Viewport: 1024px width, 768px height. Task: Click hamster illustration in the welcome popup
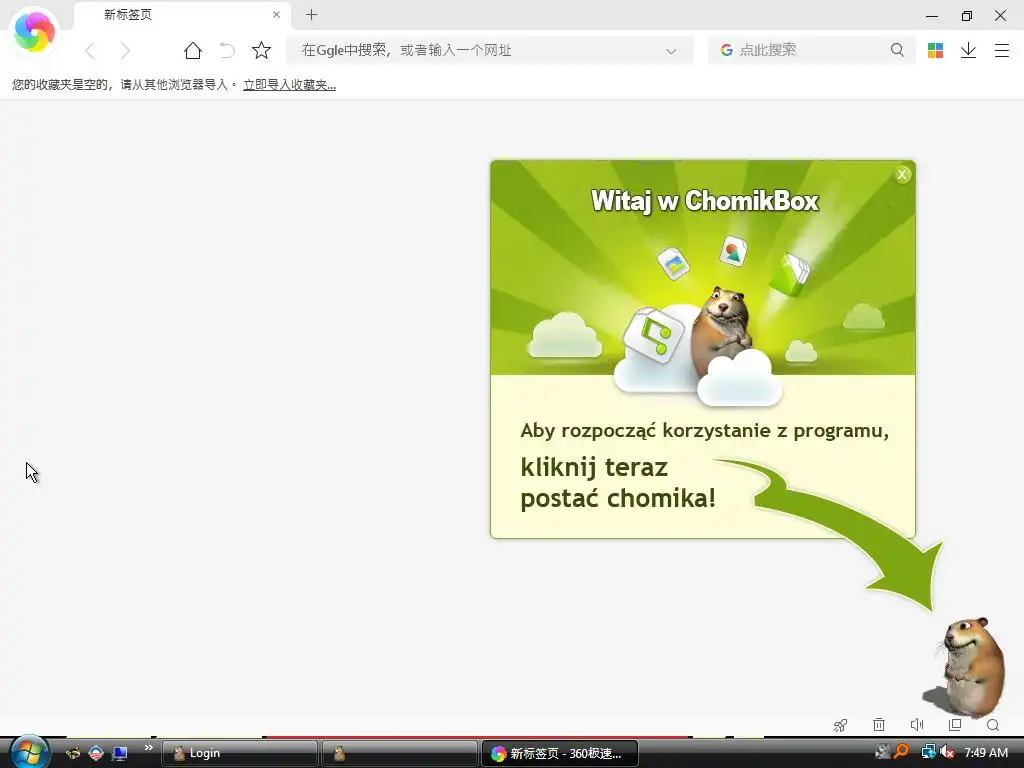[x=721, y=331]
